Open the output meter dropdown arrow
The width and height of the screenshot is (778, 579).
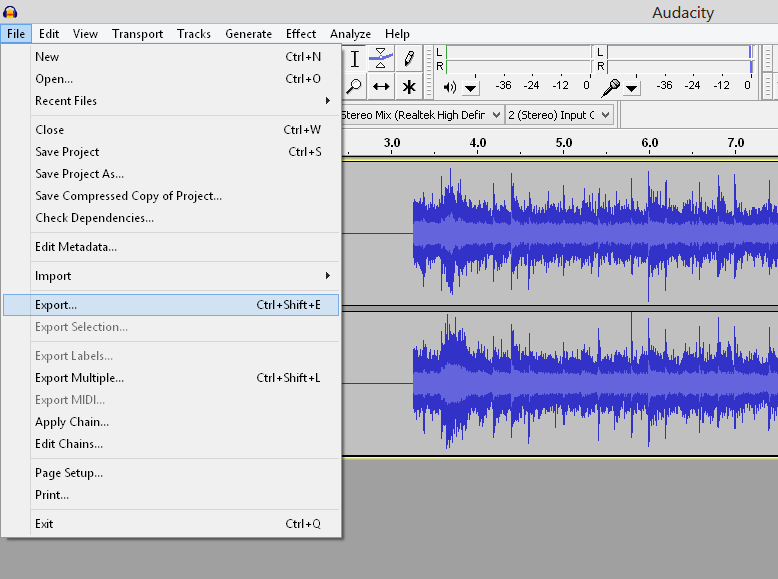click(x=470, y=89)
